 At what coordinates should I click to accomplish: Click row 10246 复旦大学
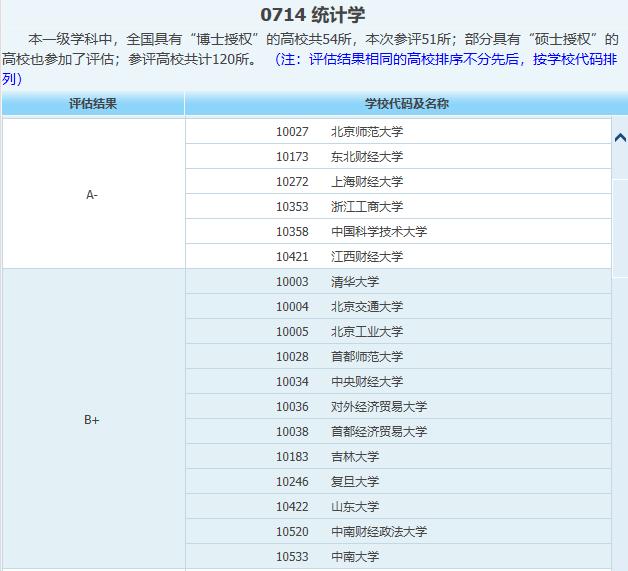click(x=398, y=481)
